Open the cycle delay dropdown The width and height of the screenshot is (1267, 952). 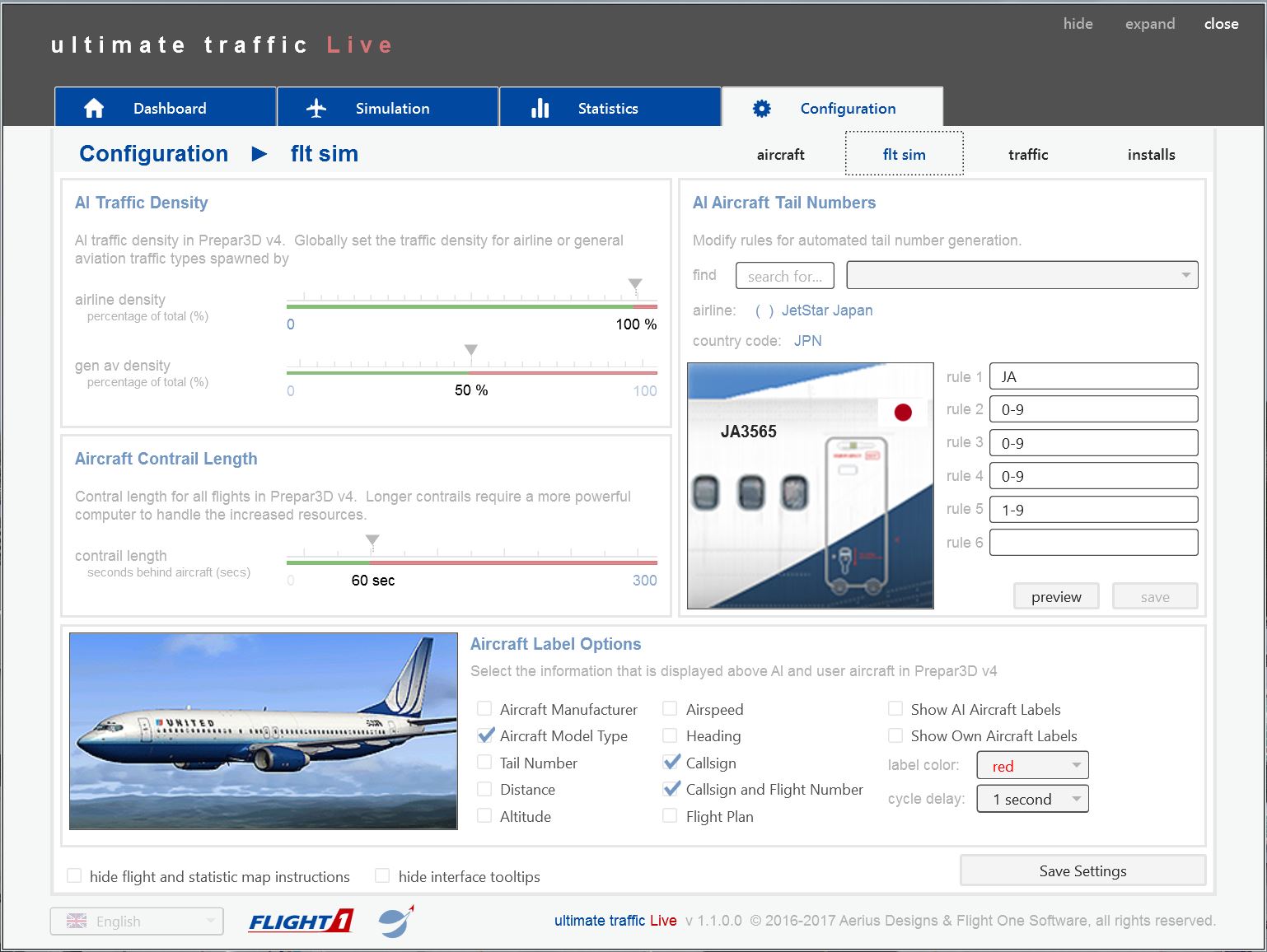coord(1031,798)
